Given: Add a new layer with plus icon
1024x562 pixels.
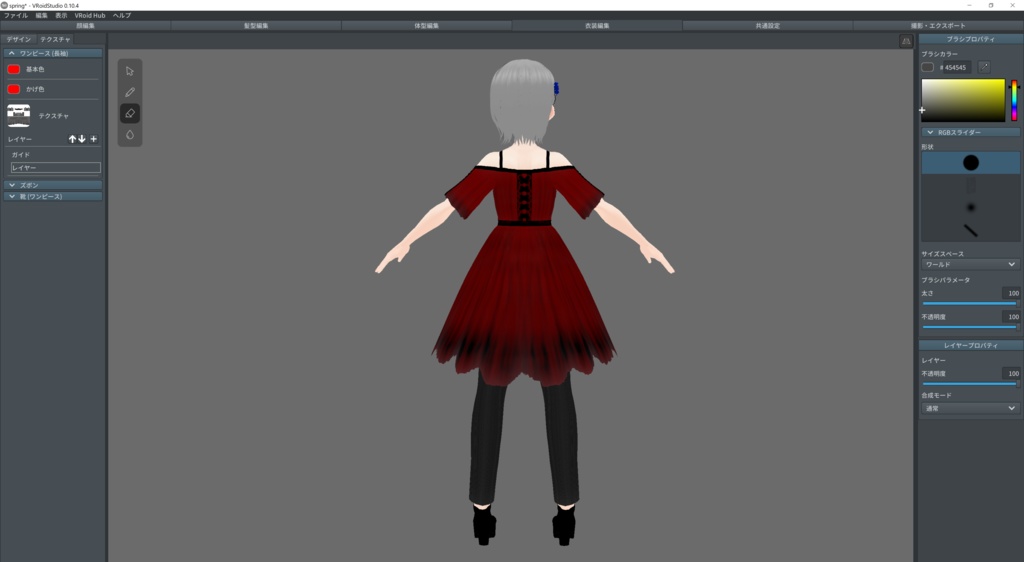Looking at the screenshot, I should point(93,139).
